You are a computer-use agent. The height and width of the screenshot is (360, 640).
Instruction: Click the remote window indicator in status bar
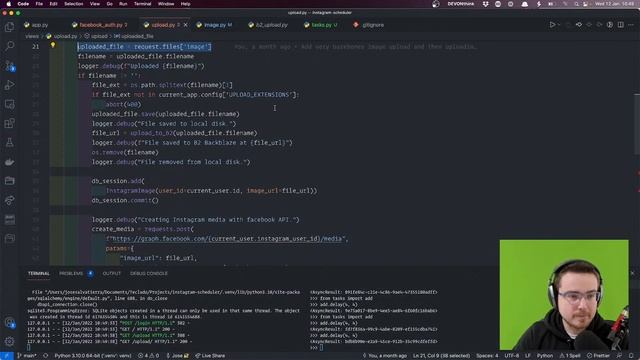coord(7,356)
